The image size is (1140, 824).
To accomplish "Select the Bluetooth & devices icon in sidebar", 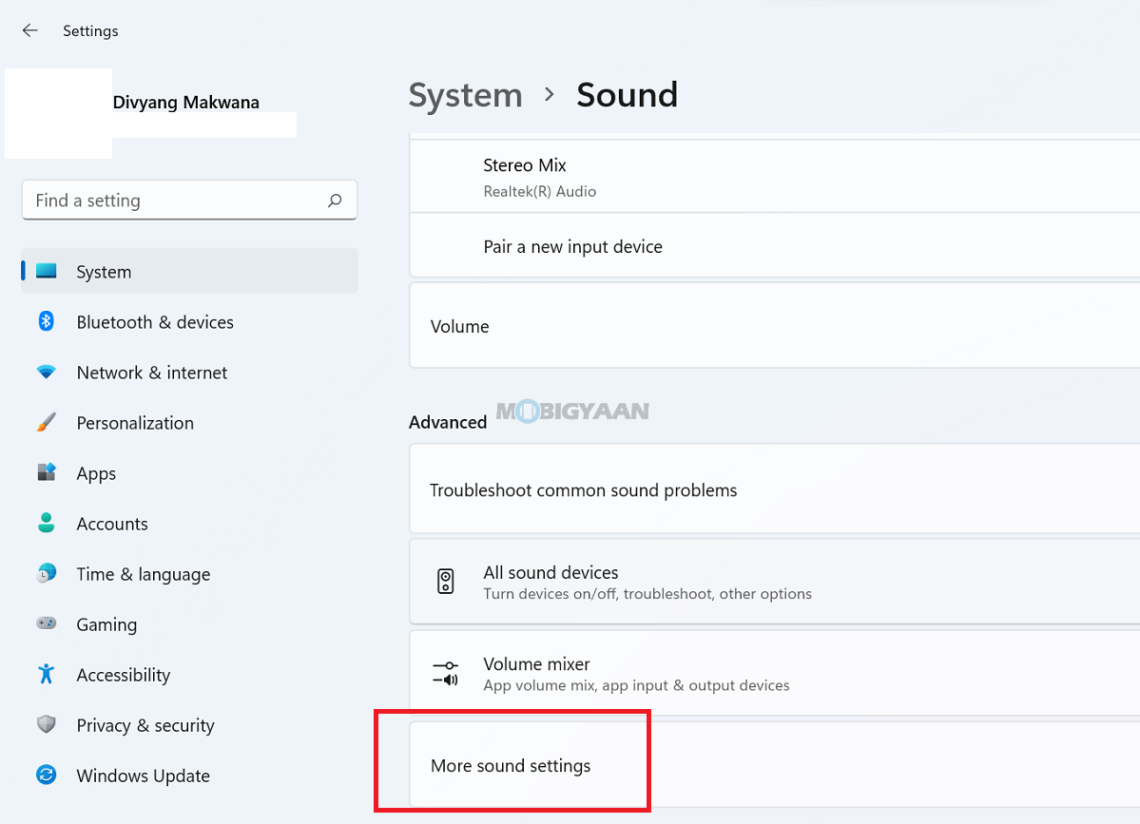I will 47,322.
